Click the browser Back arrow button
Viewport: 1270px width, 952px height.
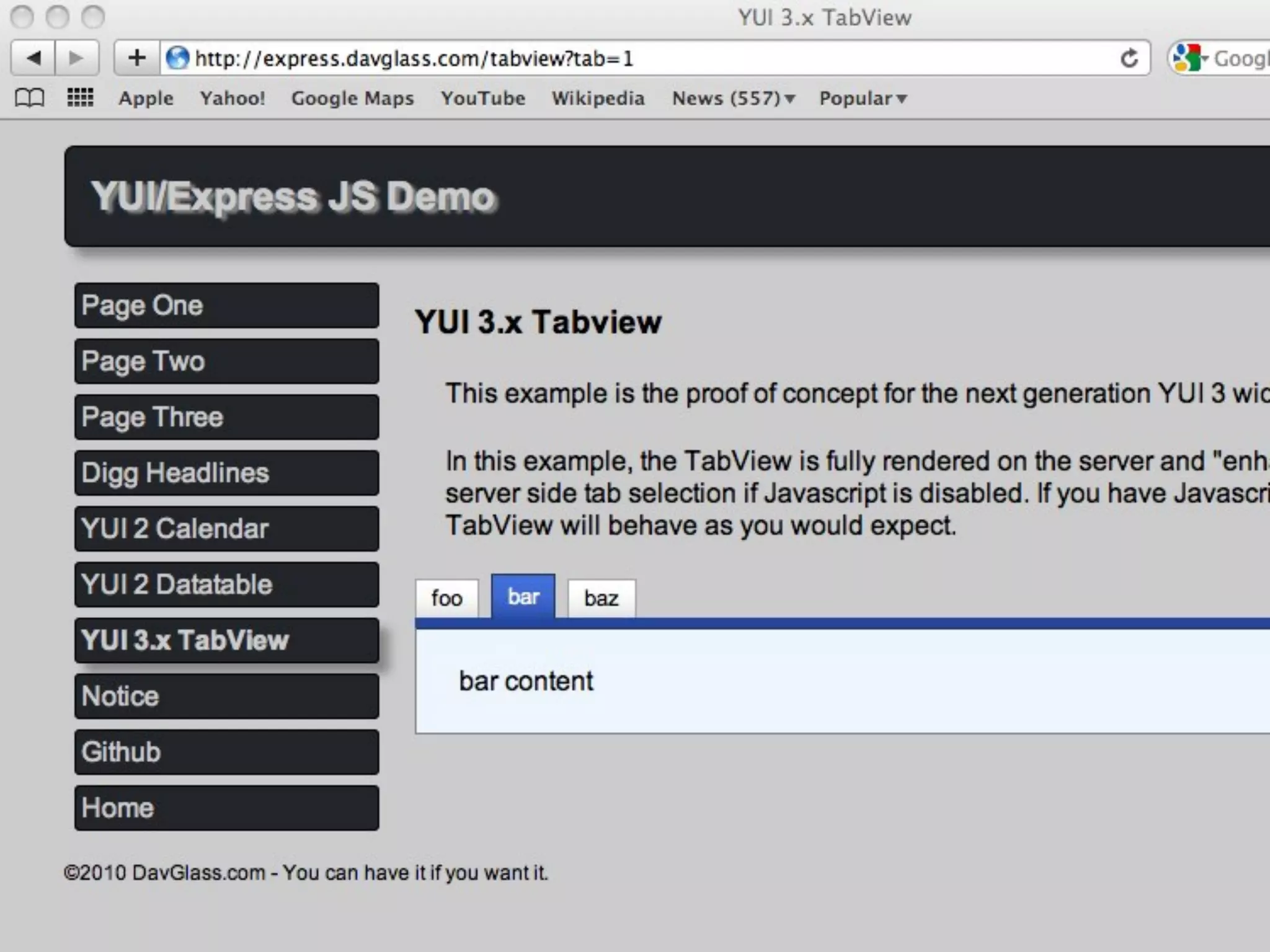[x=33, y=58]
